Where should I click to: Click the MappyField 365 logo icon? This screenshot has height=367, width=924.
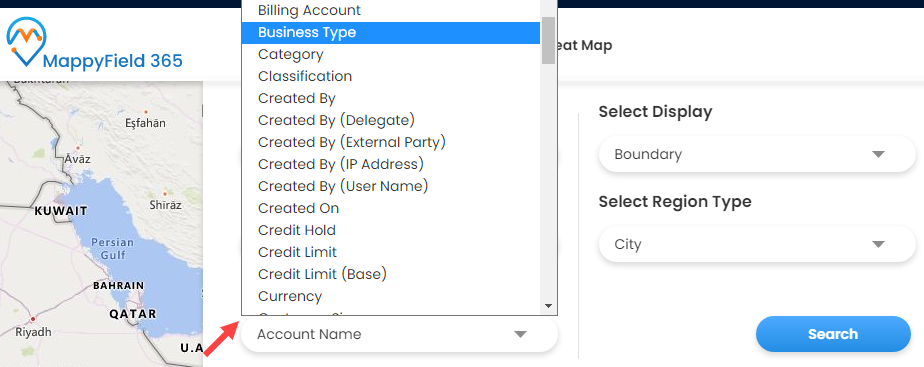pos(27,41)
